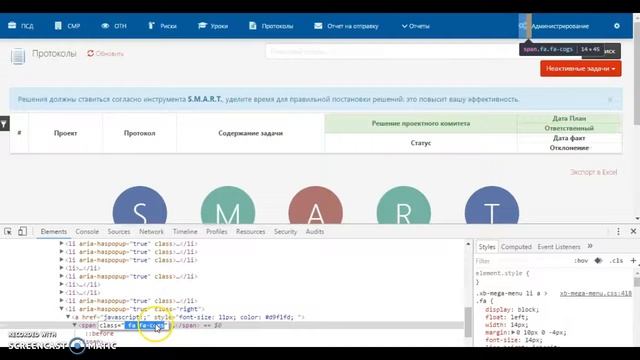Activate DevTools inspect element picker
Image resolution: width=640 pixels, height=360 pixels.
[8, 231]
